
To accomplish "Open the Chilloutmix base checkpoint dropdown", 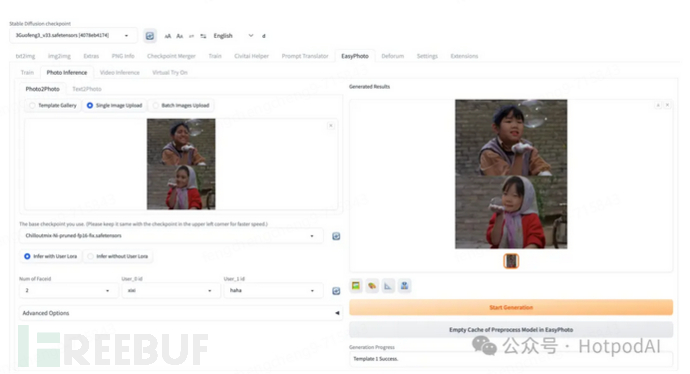I will [x=171, y=236].
